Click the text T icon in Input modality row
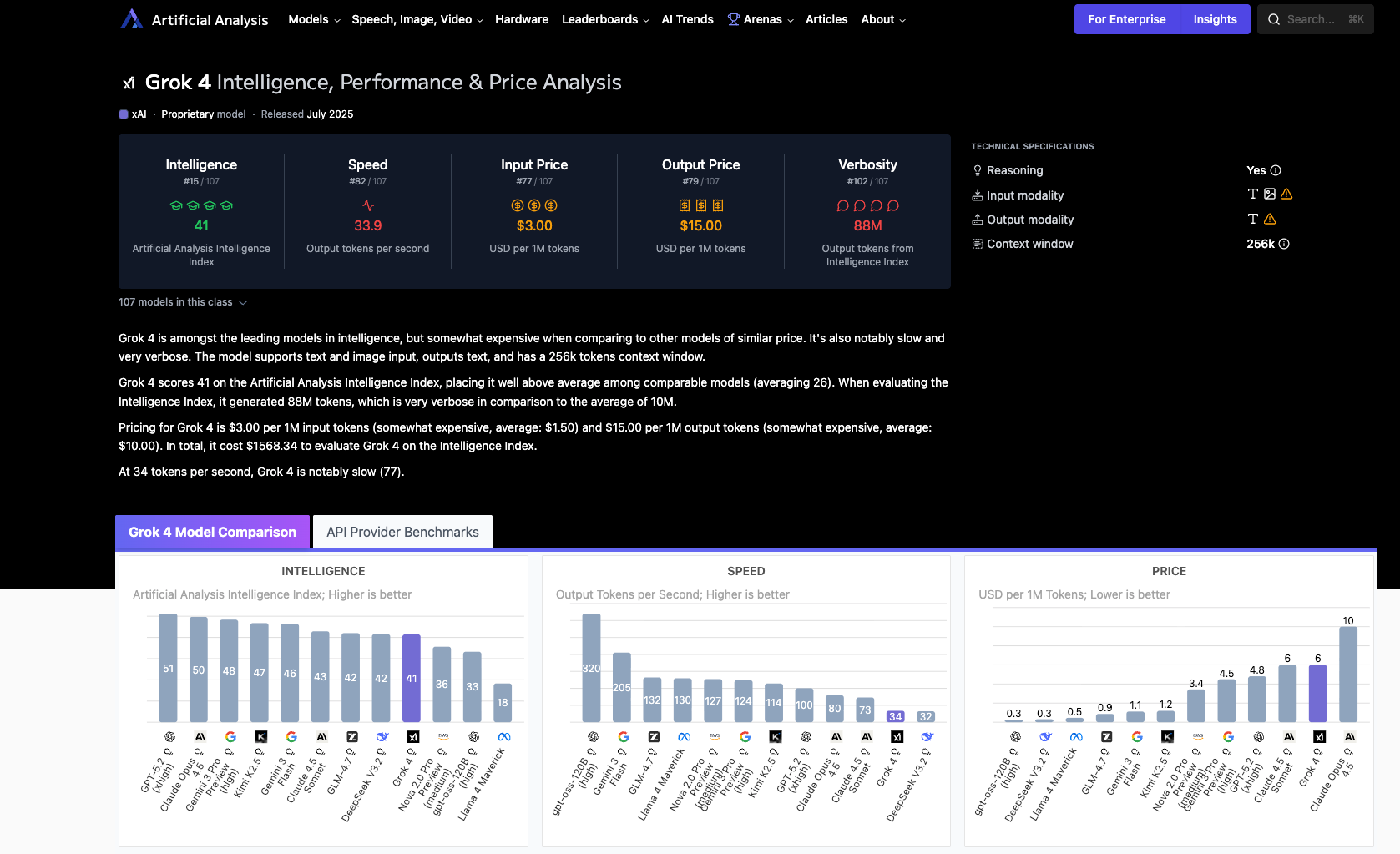Screen dimensions: 1400x854 click(1252, 194)
